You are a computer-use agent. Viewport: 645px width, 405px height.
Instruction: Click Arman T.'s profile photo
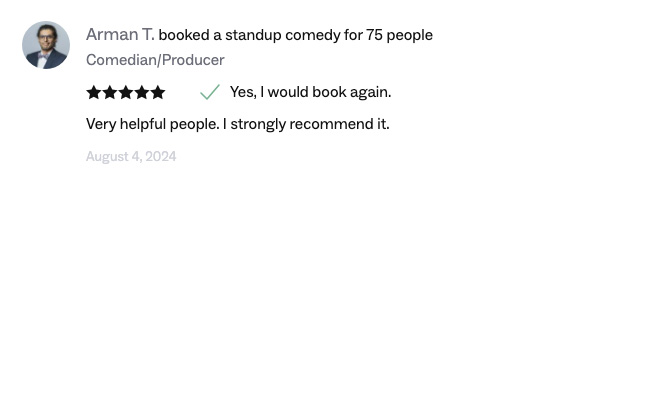pos(46,45)
